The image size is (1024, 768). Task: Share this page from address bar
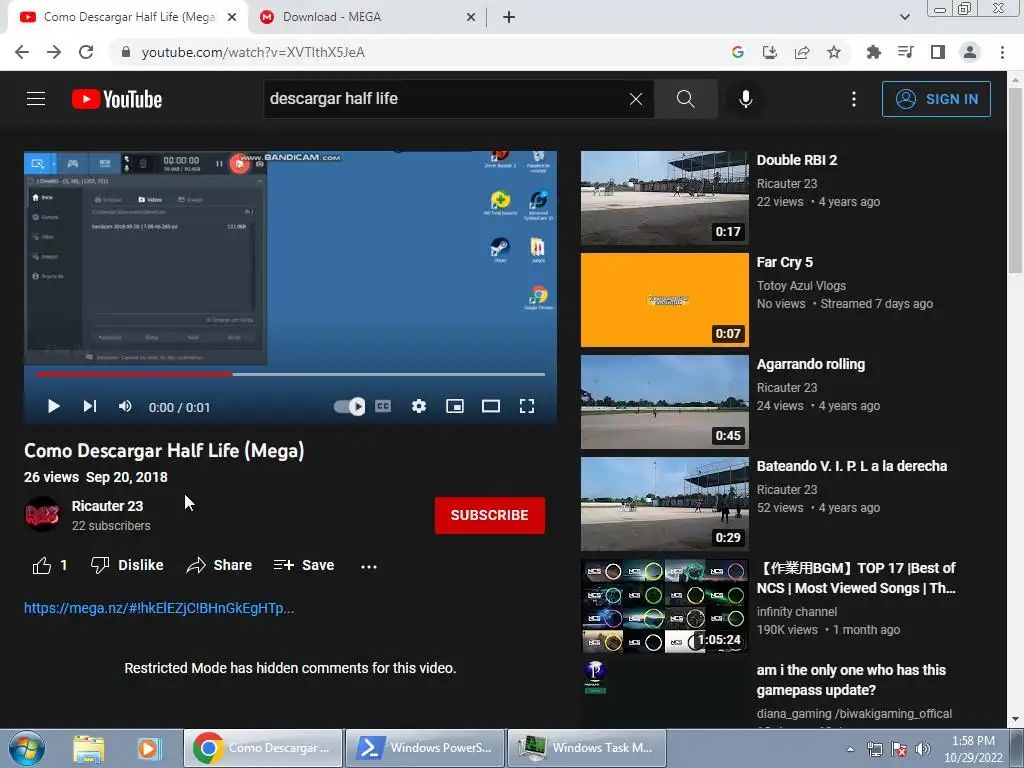pos(802,52)
